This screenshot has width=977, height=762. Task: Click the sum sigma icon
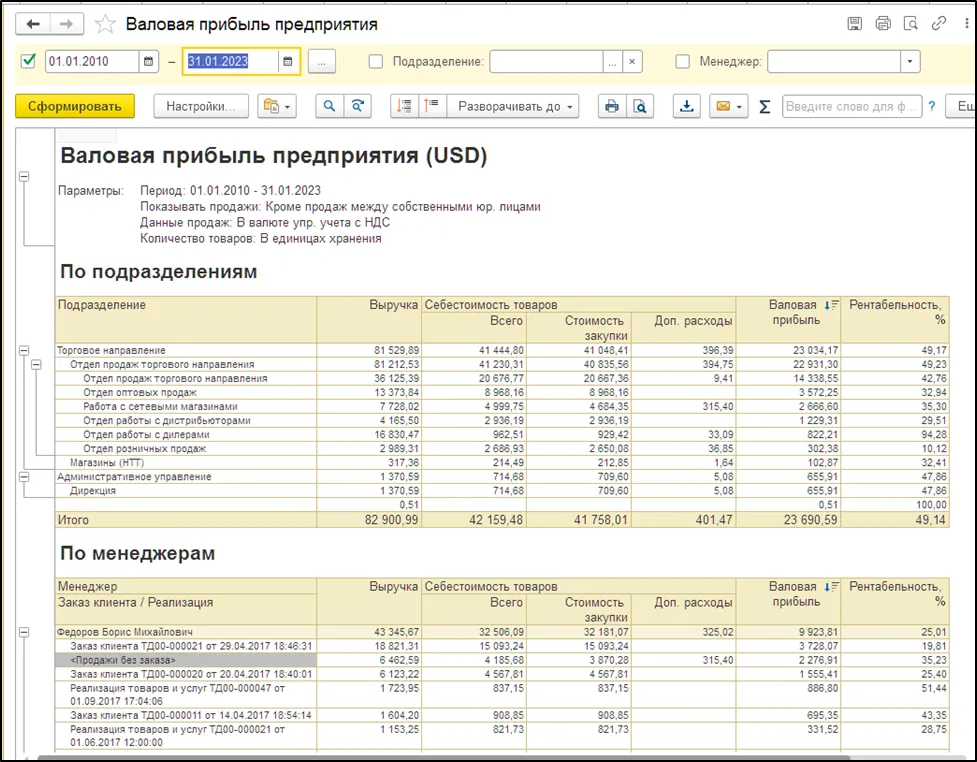(765, 107)
